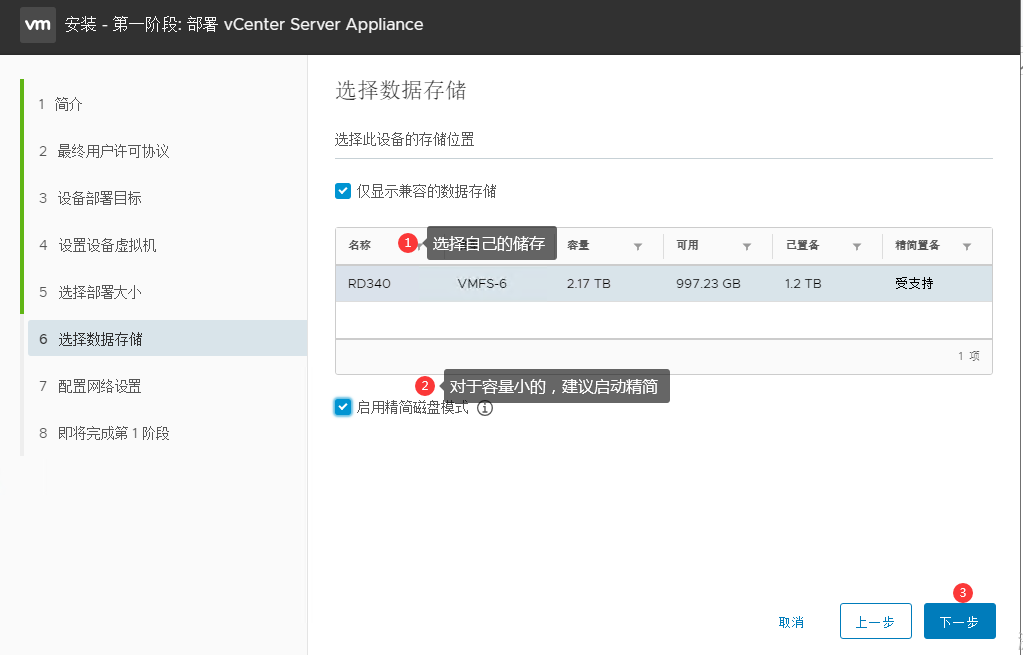This screenshot has height=655, width=1023.
Task: Click the VMware vm logo icon
Action: click(x=40, y=24)
